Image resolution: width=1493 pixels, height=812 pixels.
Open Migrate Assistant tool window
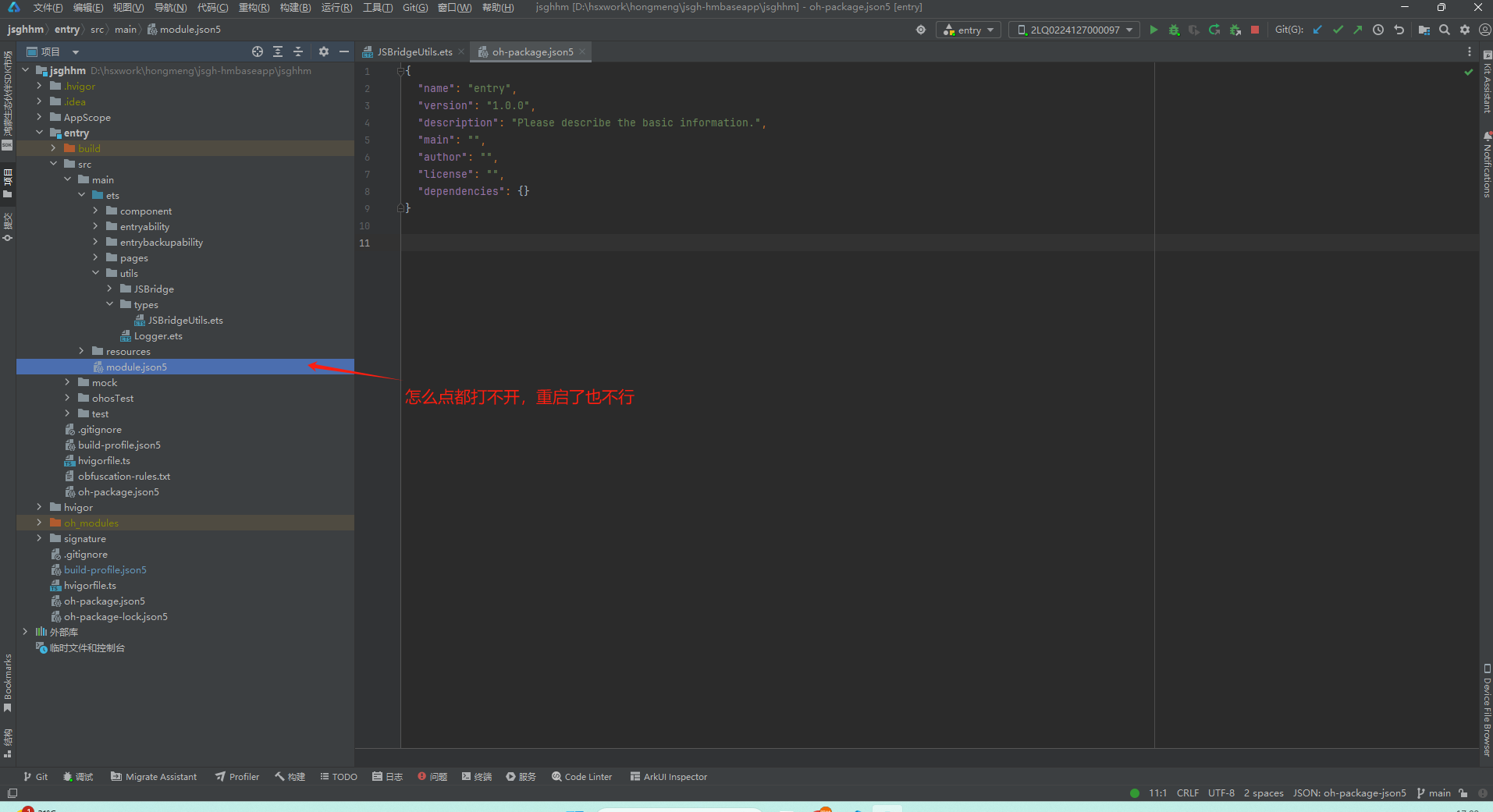(x=154, y=776)
